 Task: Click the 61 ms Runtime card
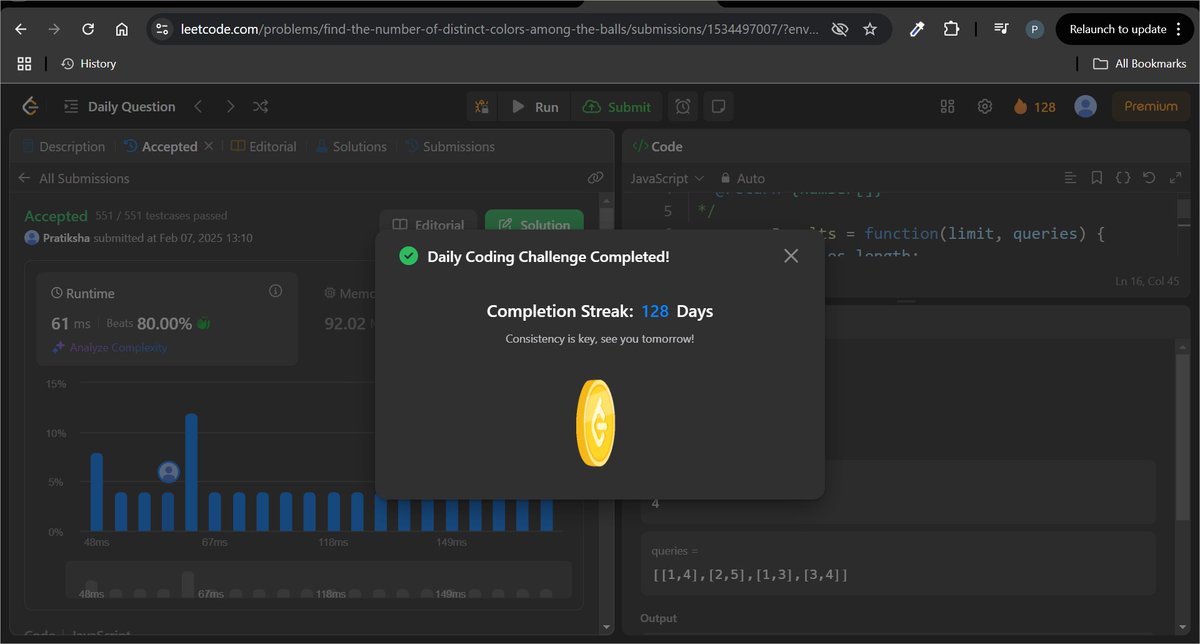point(167,320)
